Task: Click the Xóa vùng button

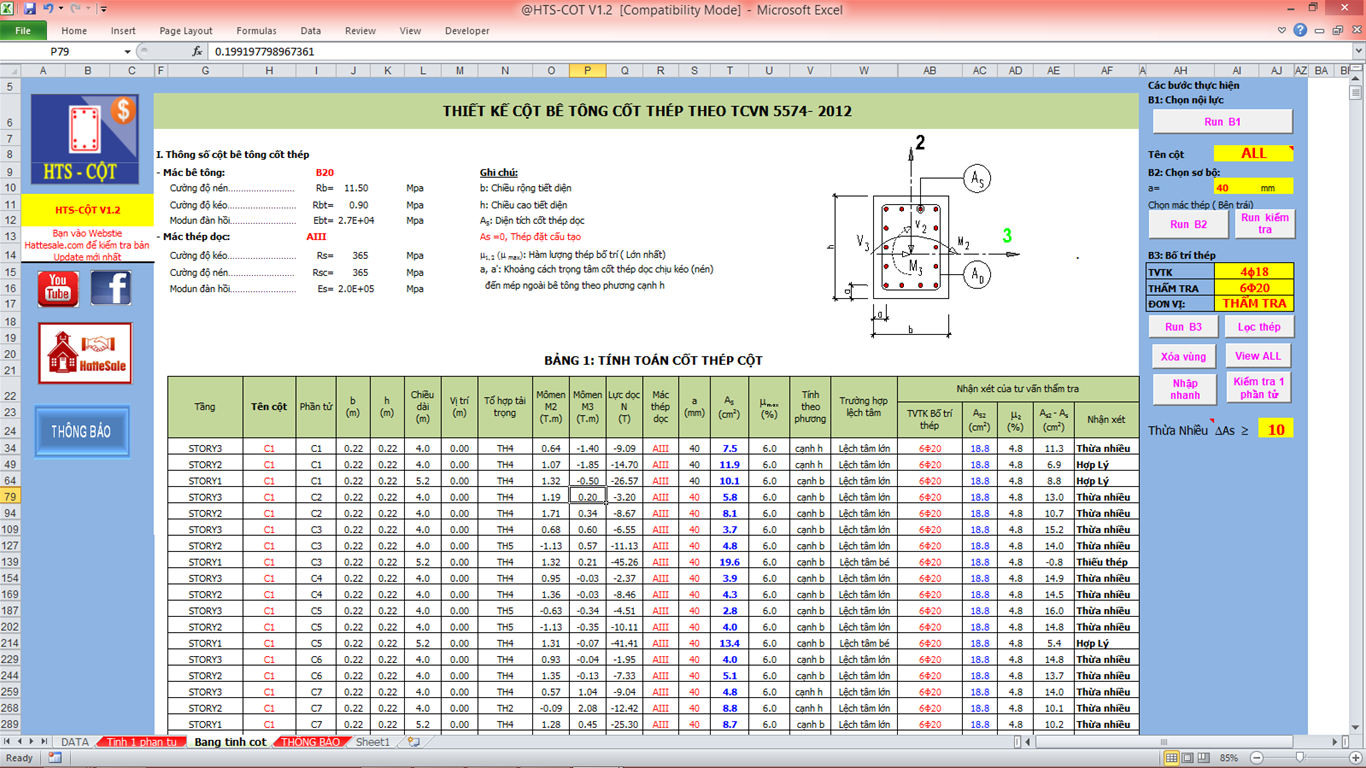Action: [1183, 356]
